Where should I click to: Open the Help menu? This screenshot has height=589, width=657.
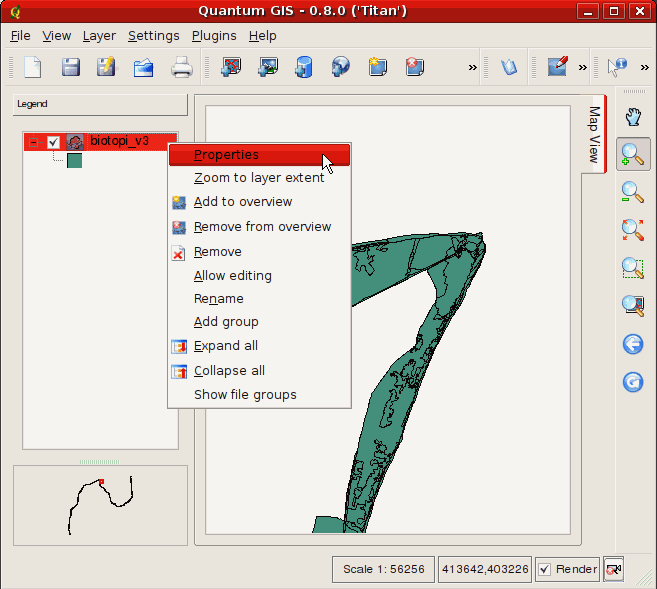point(263,36)
